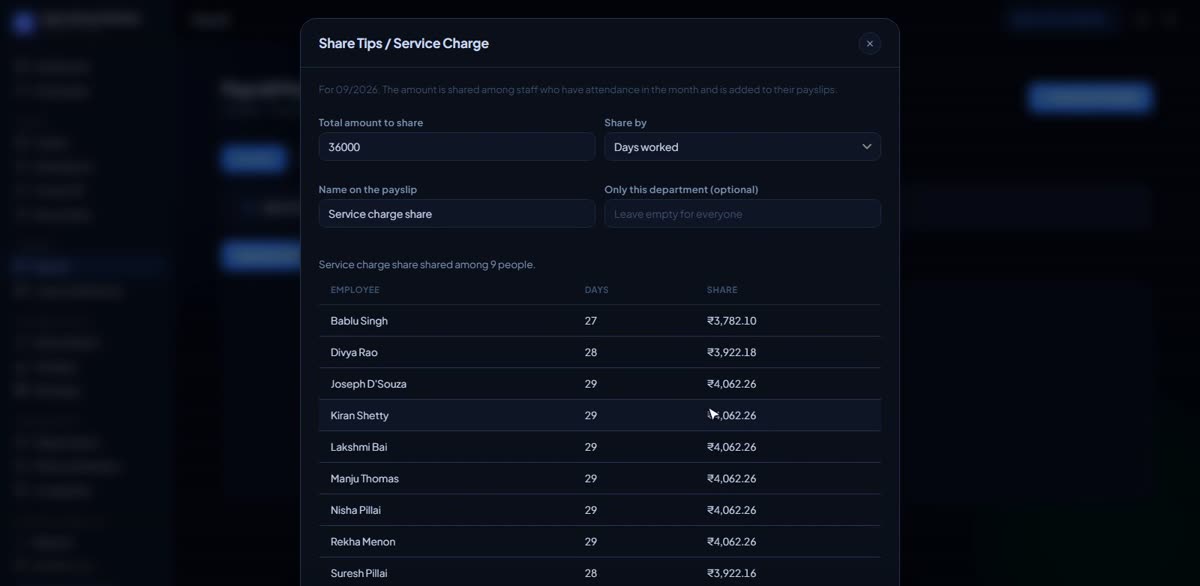The height and width of the screenshot is (586, 1200).
Task: Click Bablu Singh's share ₹3,782.10
Action: tap(732, 321)
